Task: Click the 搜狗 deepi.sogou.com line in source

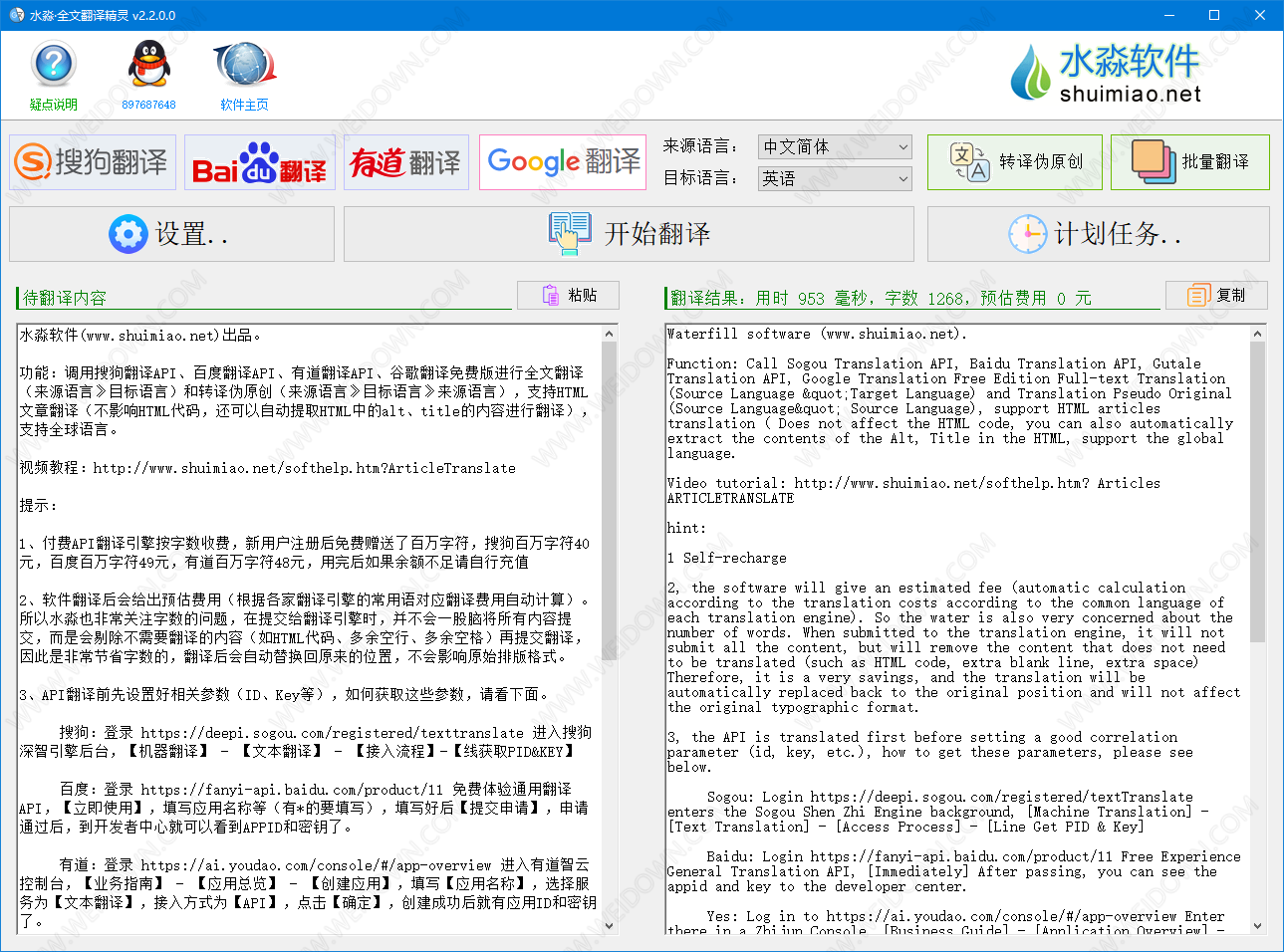Action: [x=326, y=733]
